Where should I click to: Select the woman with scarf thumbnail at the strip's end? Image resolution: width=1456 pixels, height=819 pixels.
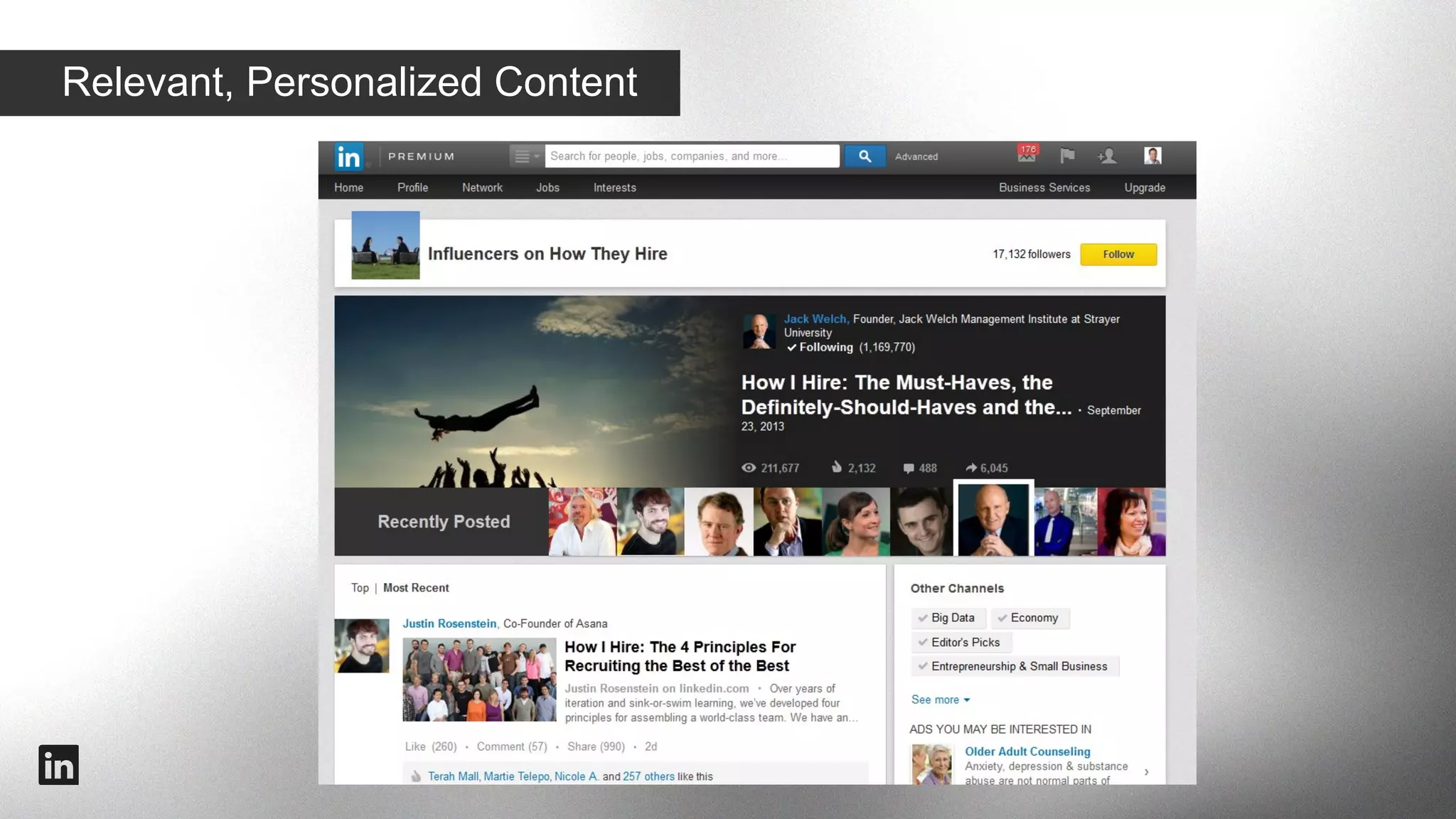click(1131, 521)
